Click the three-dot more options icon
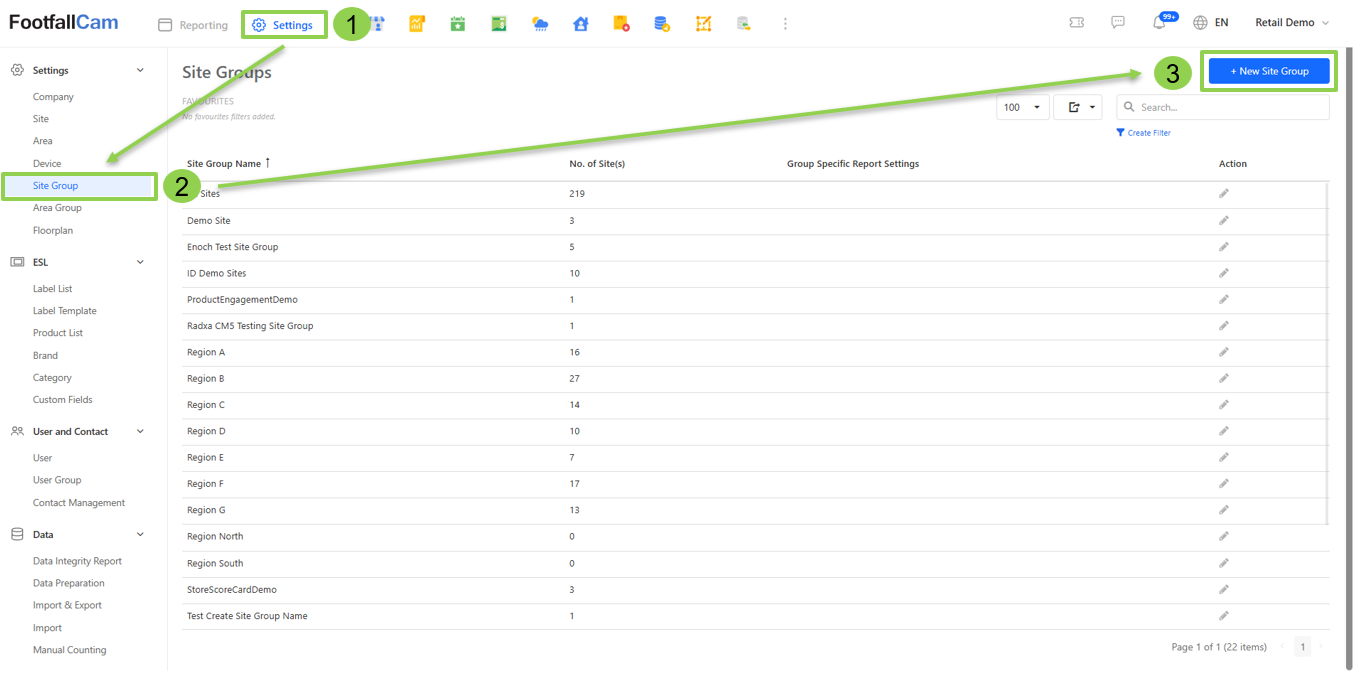1353x673 pixels. (785, 24)
